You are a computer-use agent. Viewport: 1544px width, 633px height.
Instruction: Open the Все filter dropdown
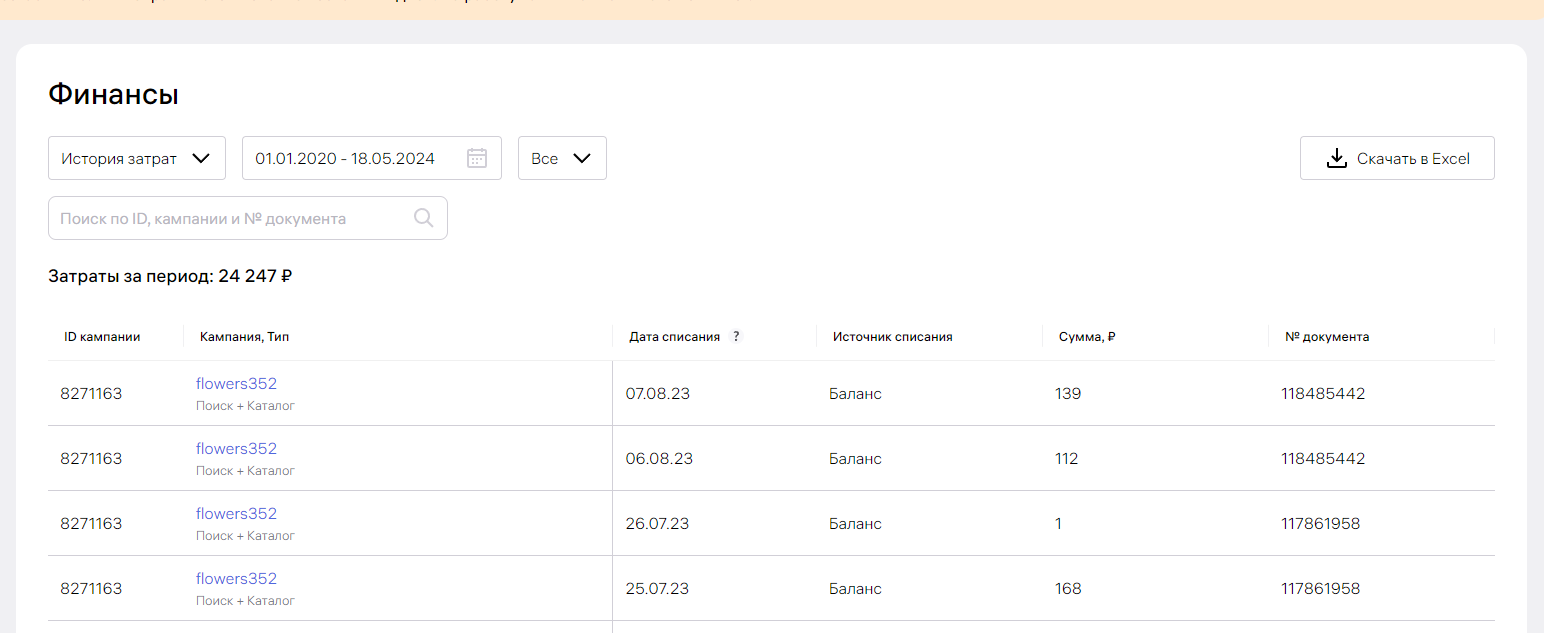(561, 158)
